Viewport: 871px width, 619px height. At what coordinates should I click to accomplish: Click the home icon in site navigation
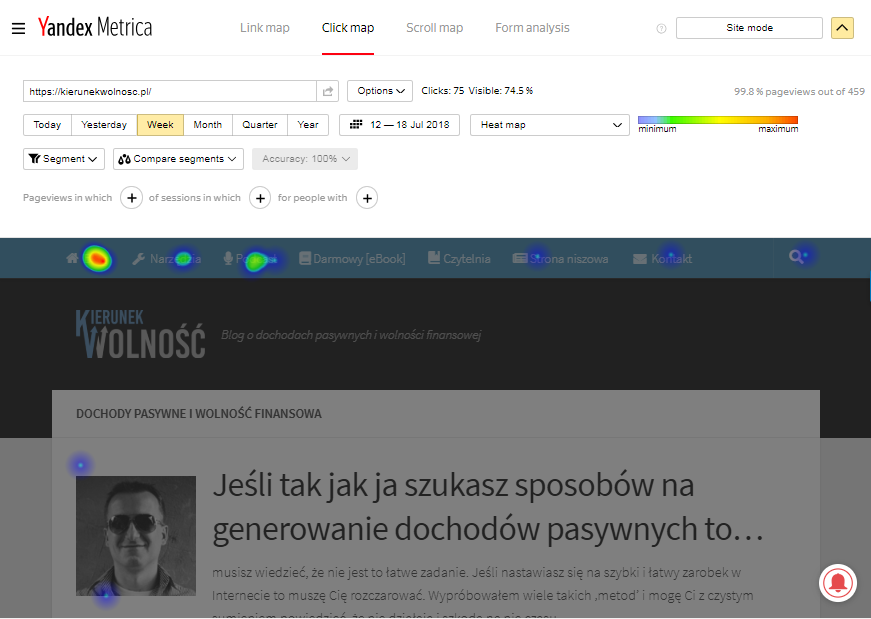72,258
